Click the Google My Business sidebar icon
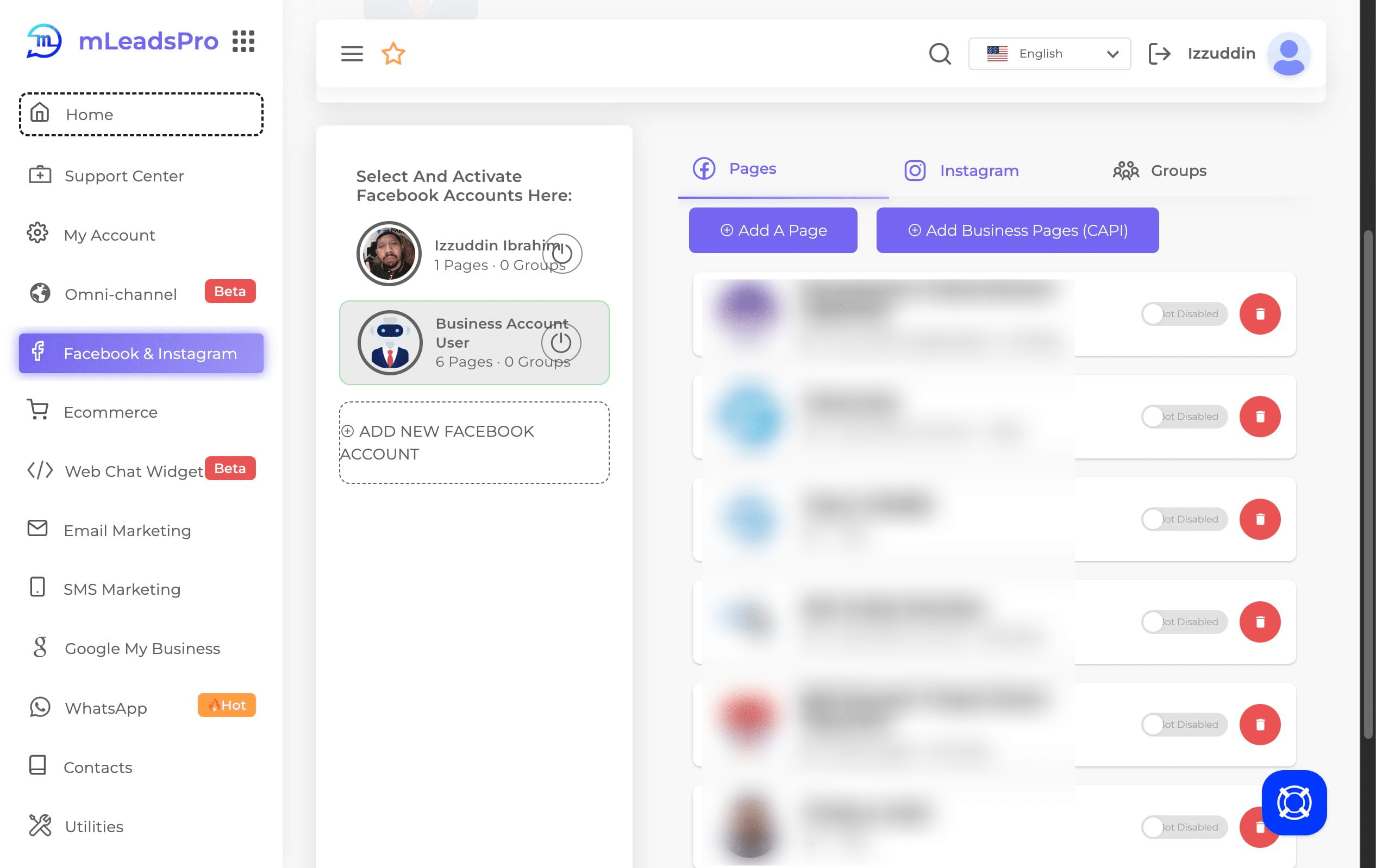1376x868 pixels. (37, 648)
